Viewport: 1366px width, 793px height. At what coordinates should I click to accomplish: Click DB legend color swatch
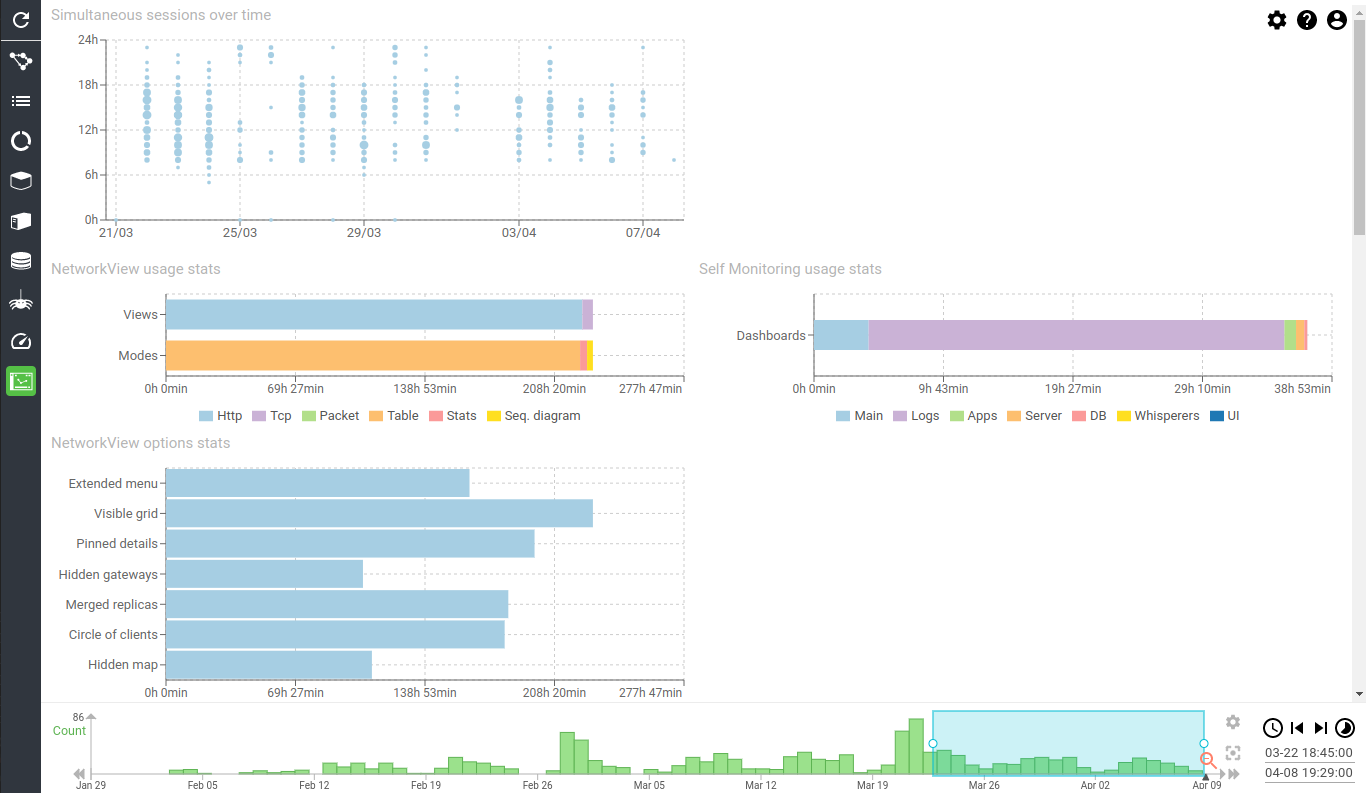1079,416
